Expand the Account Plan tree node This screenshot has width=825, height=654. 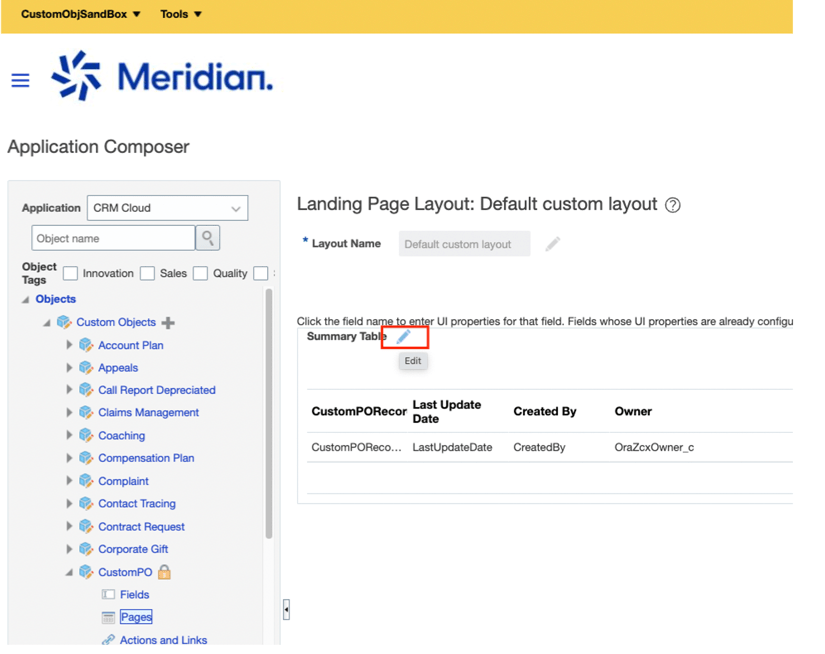click(x=69, y=345)
